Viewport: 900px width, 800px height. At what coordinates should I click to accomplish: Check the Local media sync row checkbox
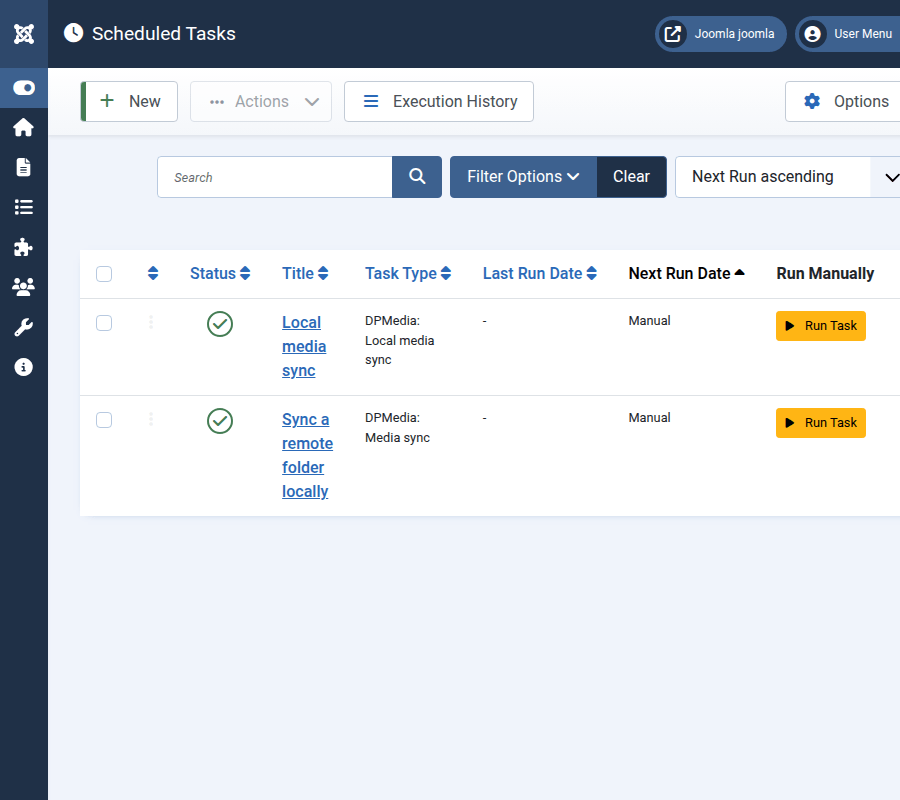[104, 323]
